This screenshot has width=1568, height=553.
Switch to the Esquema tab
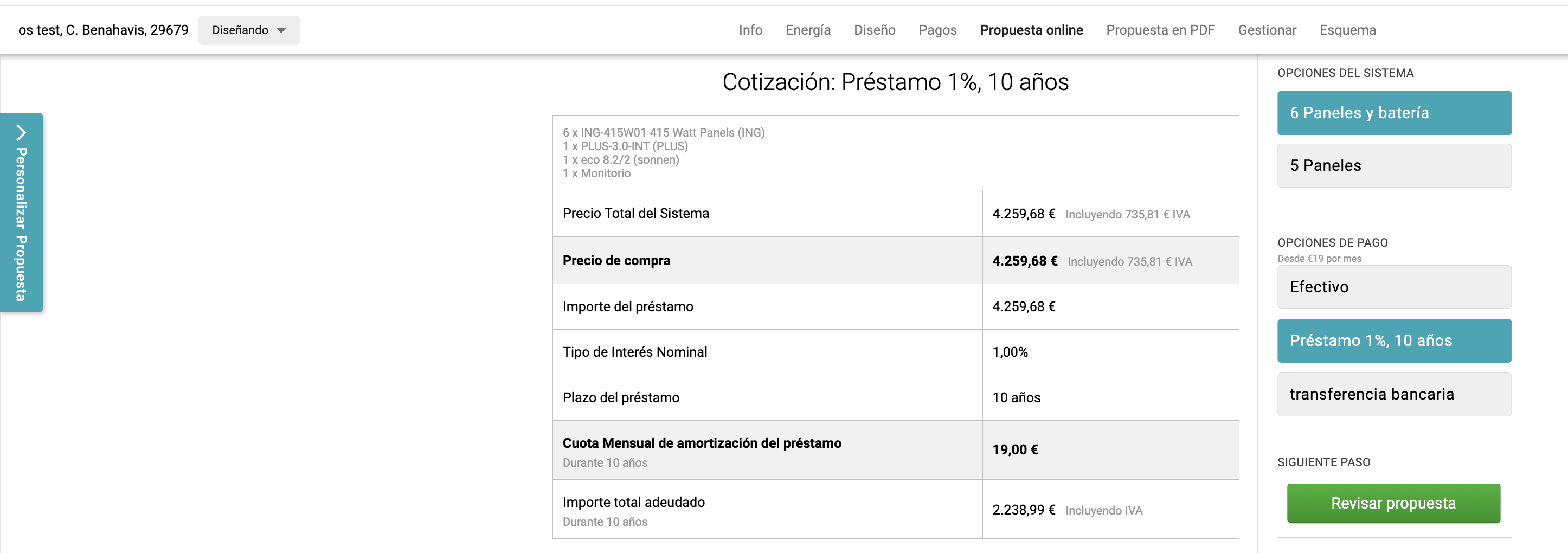click(1347, 30)
